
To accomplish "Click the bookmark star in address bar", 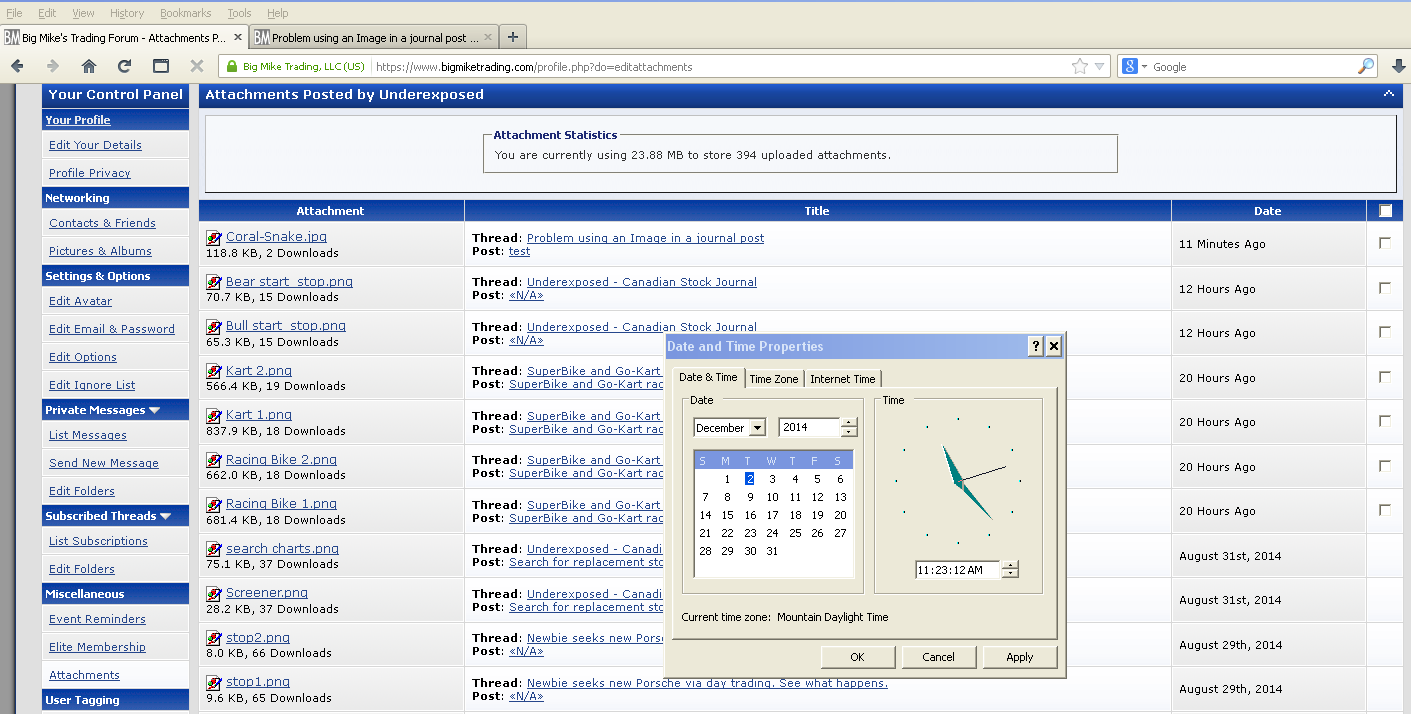I will click(1080, 66).
